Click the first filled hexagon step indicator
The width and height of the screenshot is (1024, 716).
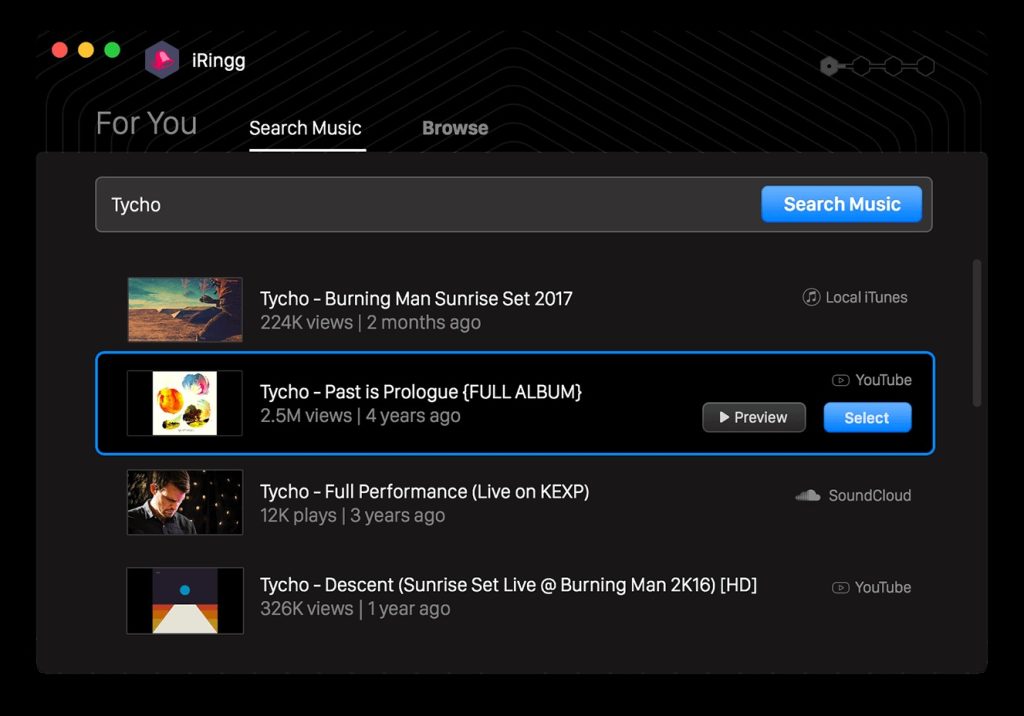(x=828, y=67)
